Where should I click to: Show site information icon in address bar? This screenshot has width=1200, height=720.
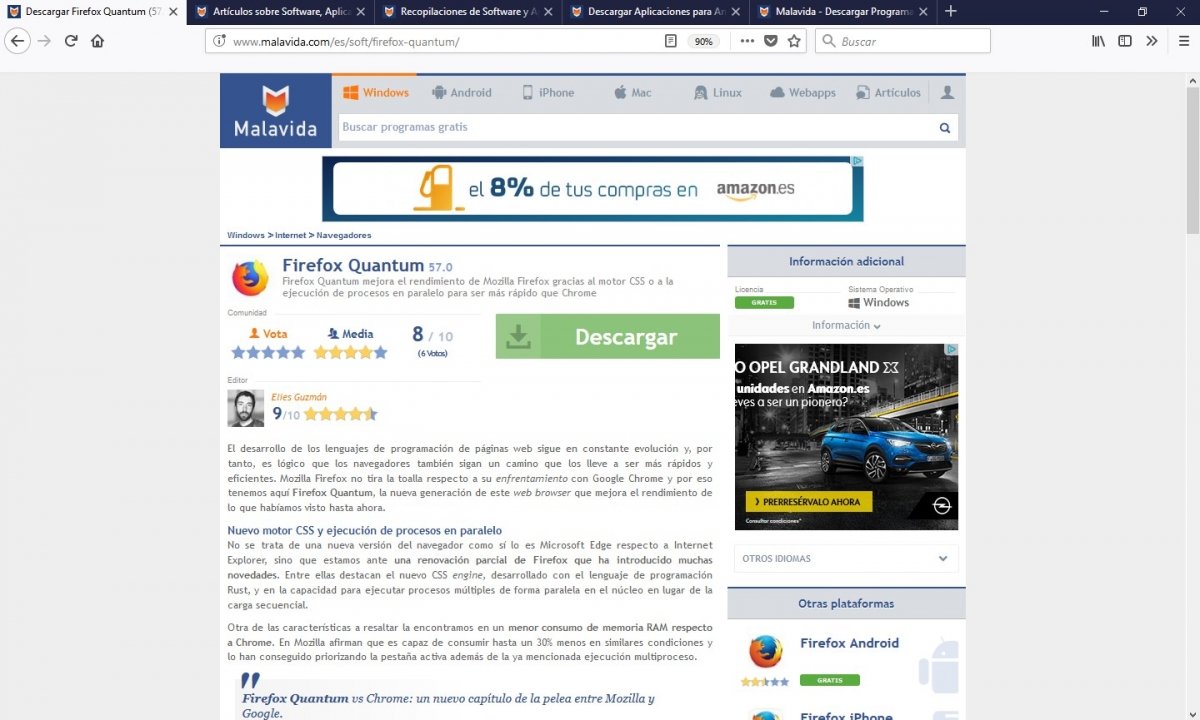(219, 41)
